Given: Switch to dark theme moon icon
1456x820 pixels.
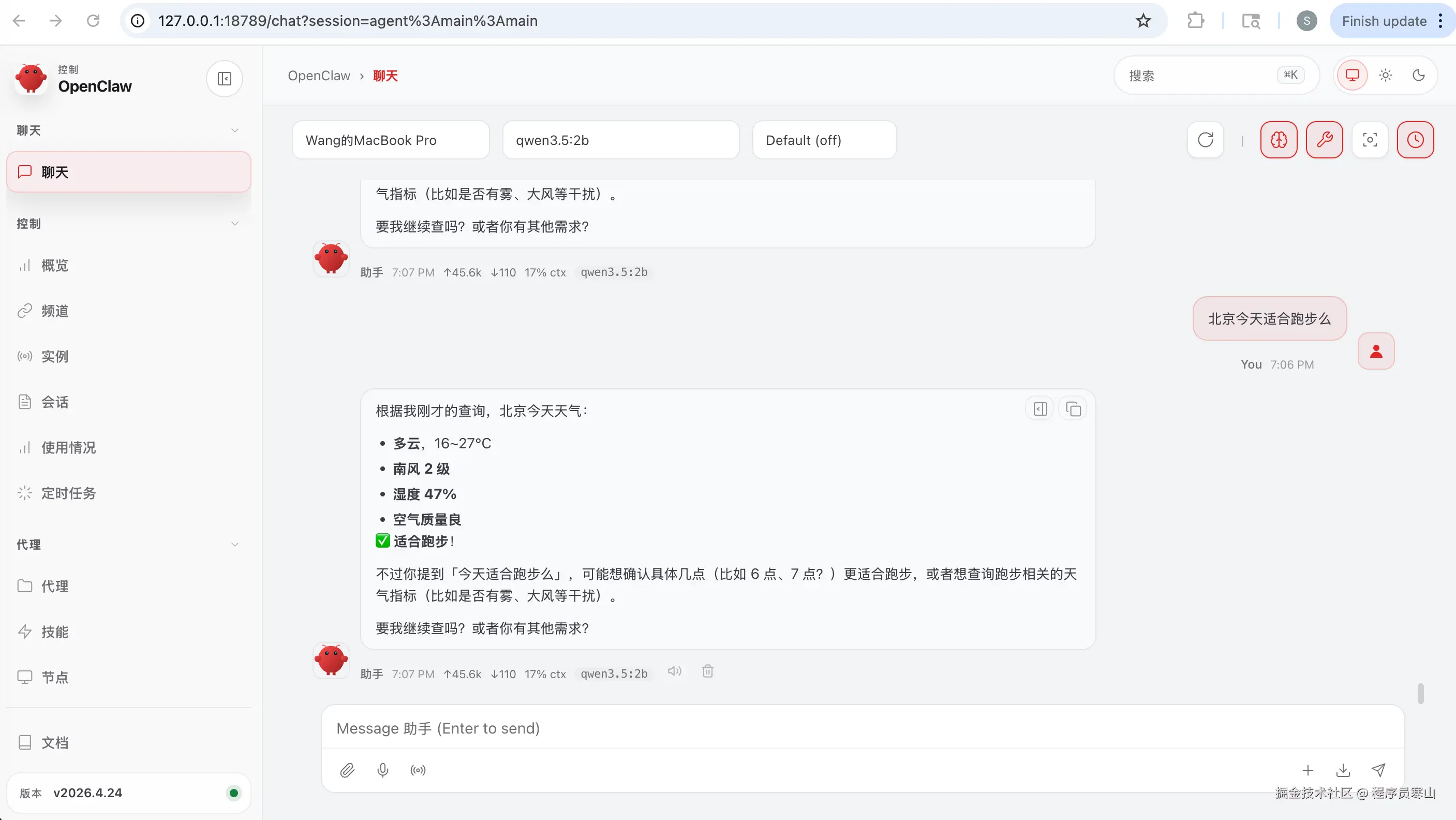Looking at the screenshot, I should (1419, 75).
